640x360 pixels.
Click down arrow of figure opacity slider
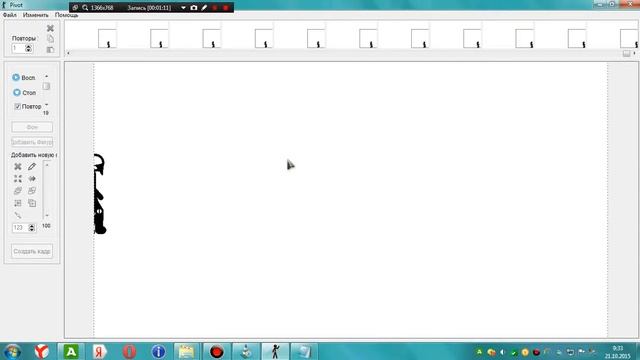coord(47,216)
